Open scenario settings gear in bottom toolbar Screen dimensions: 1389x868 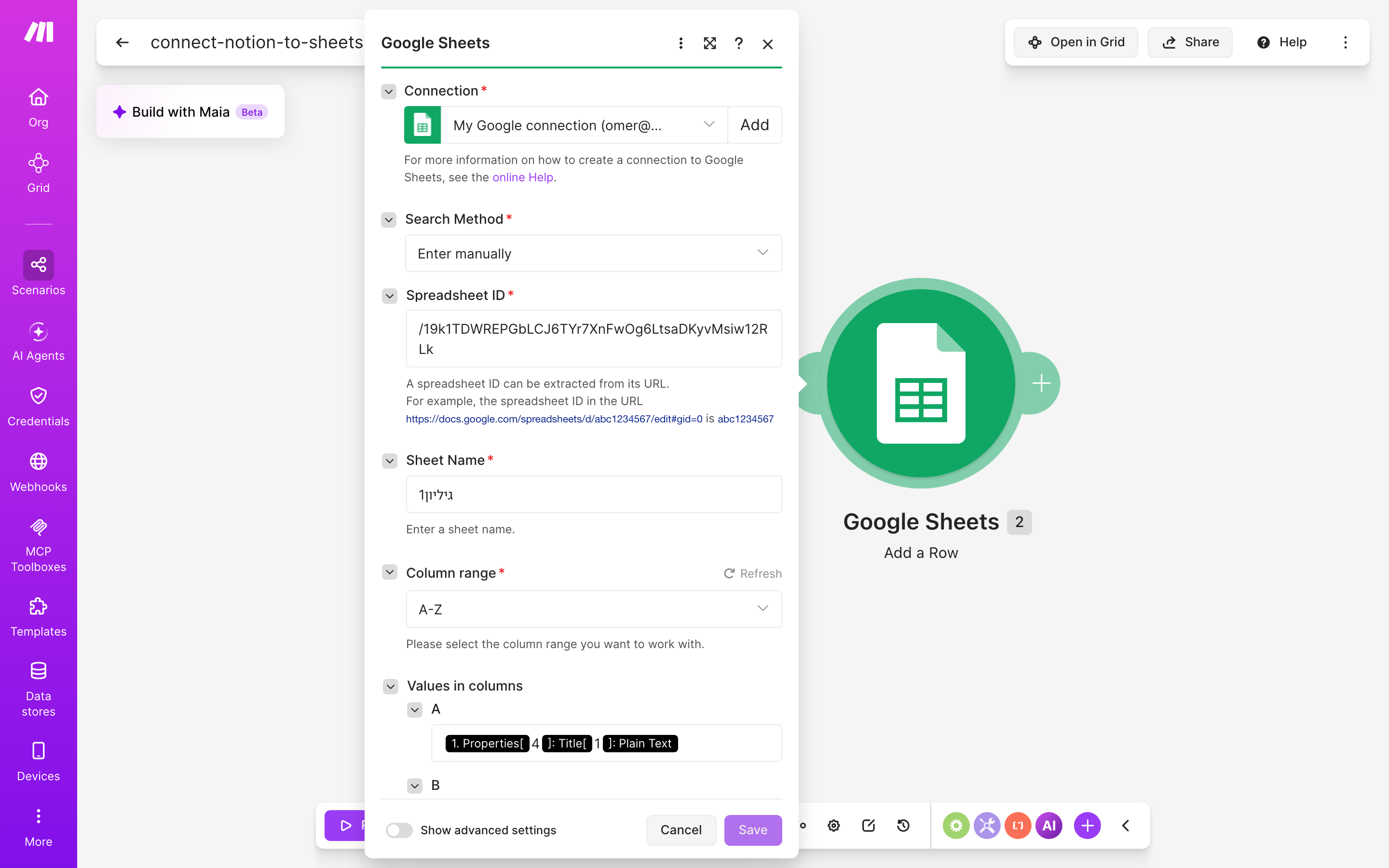[x=834, y=826]
